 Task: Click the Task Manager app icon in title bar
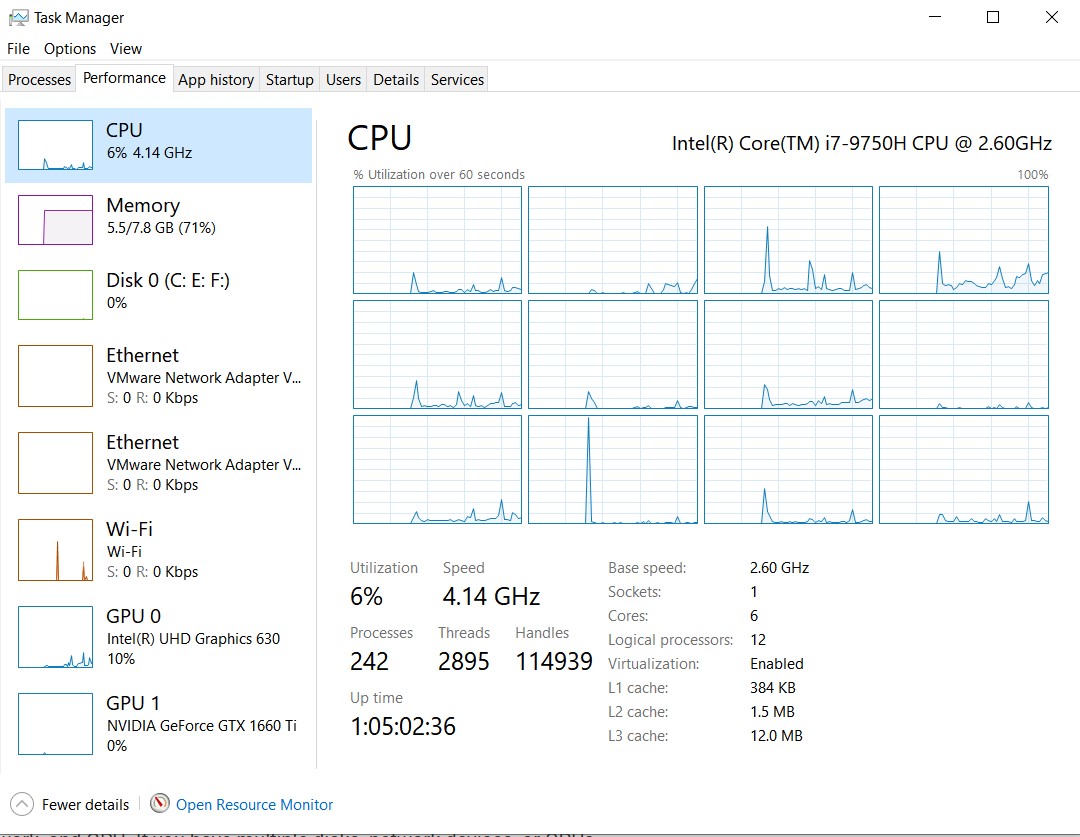(x=18, y=18)
